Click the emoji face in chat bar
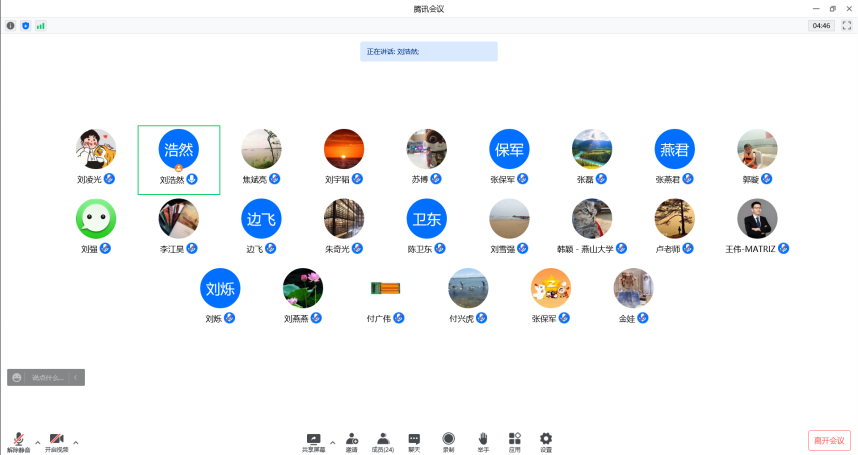The height and width of the screenshot is (455, 858). (17, 377)
